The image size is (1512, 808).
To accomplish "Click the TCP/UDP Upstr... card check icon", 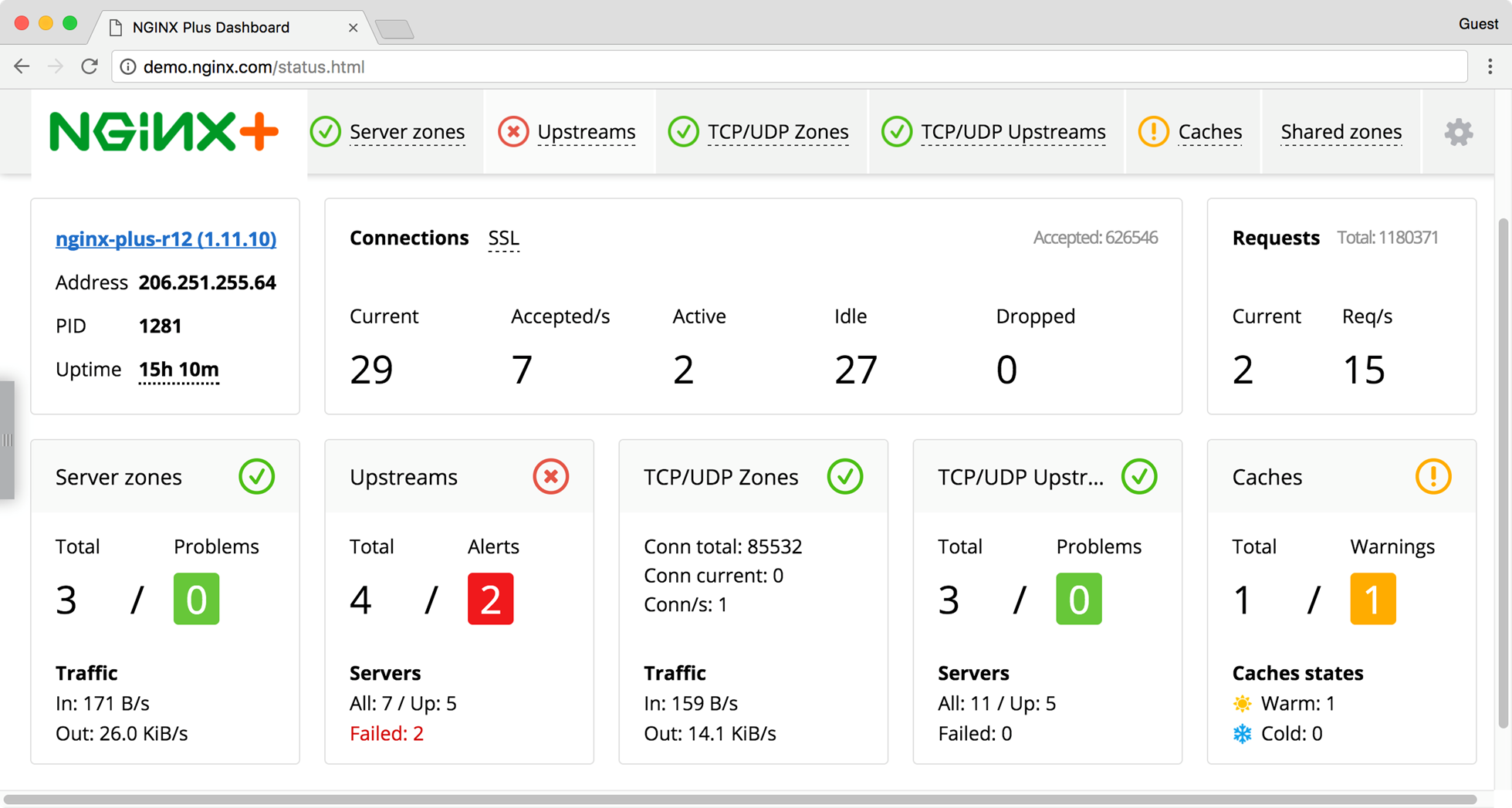I will point(1139,476).
